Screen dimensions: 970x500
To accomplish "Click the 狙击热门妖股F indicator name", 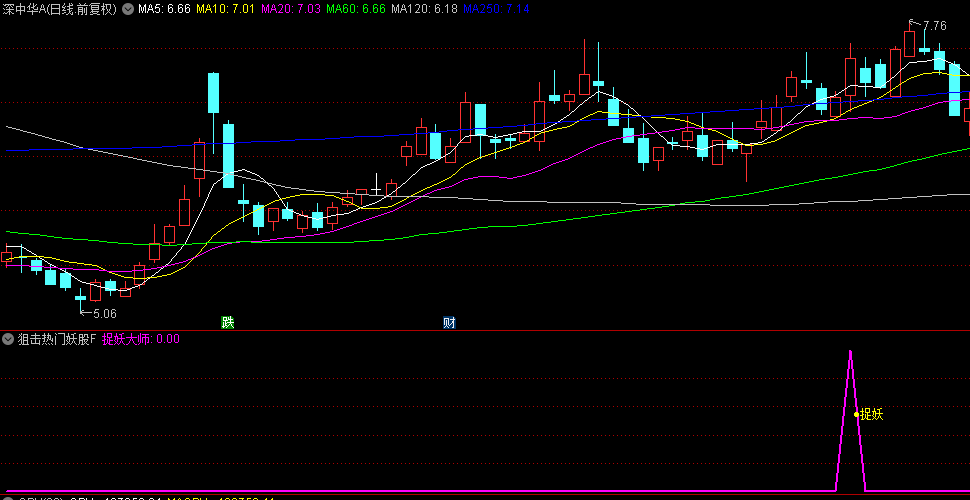I will [x=57, y=338].
